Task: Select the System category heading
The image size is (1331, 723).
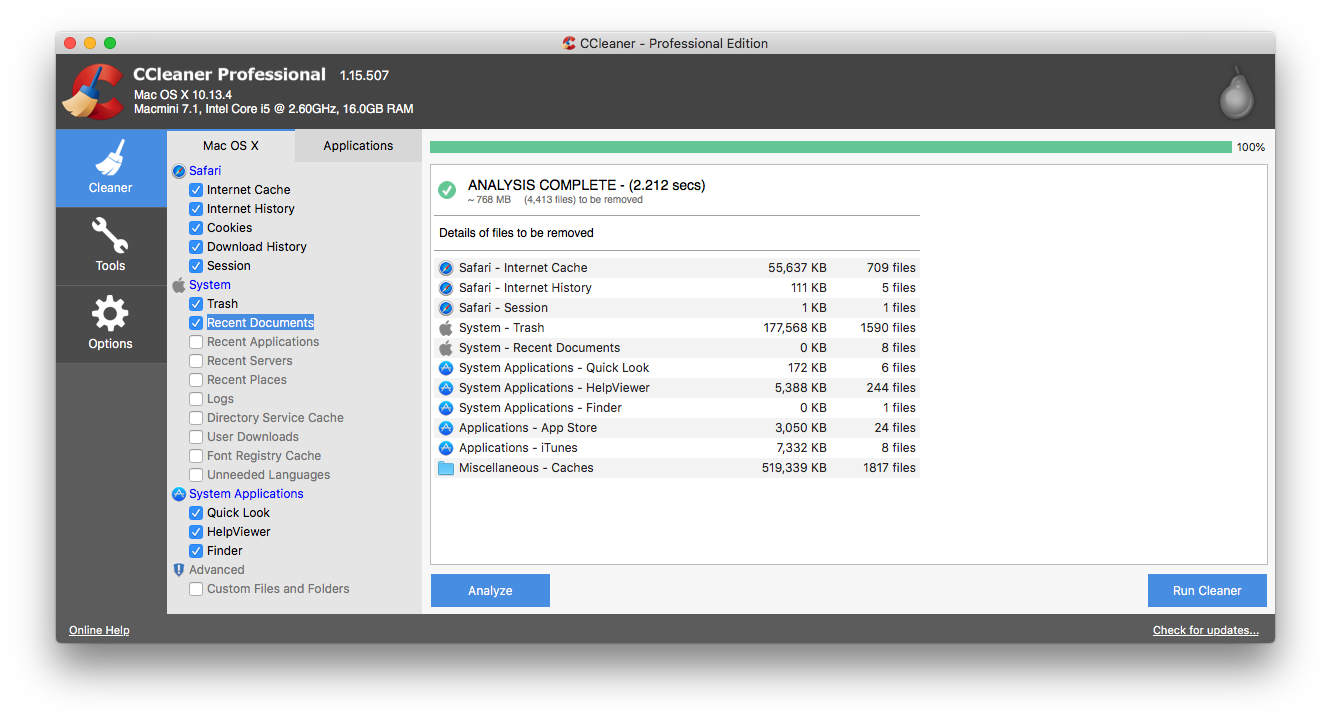Action: pos(210,285)
